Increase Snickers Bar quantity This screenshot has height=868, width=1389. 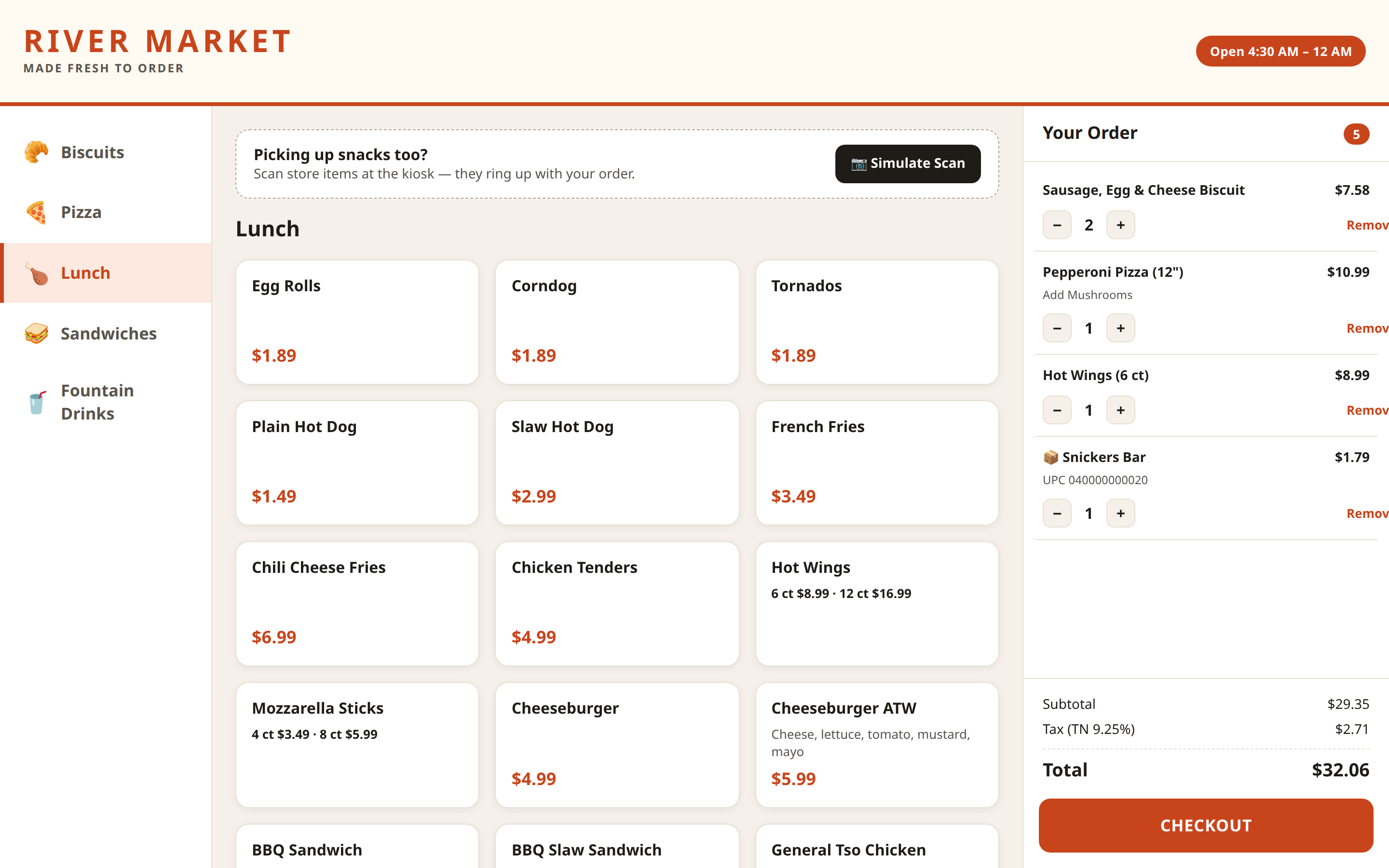(x=1120, y=514)
